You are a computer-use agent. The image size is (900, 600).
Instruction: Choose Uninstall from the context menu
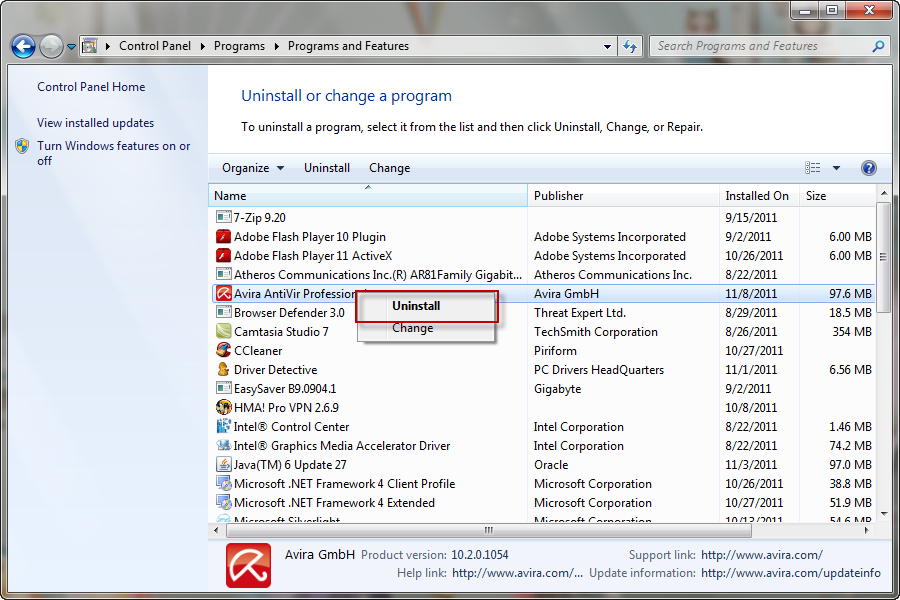click(x=426, y=306)
